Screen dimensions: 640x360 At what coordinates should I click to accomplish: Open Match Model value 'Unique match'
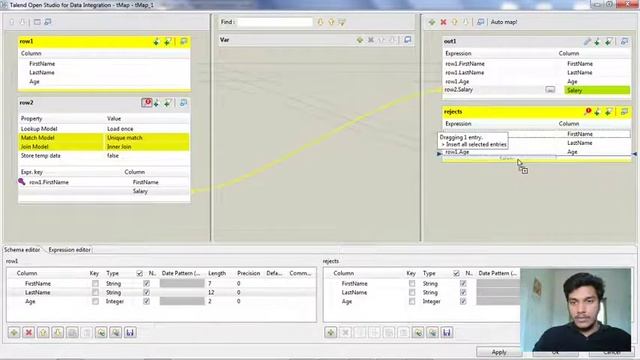(x=125, y=138)
